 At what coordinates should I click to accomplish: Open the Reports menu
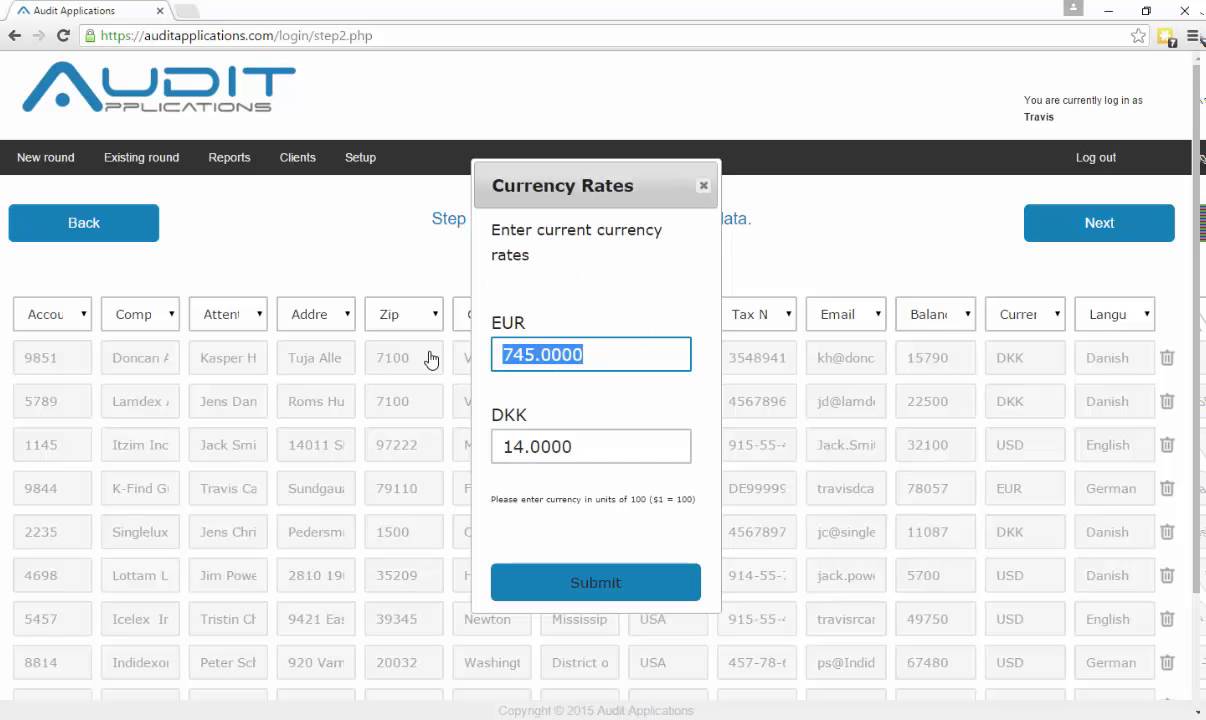pyautogui.click(x=229, y=157)
